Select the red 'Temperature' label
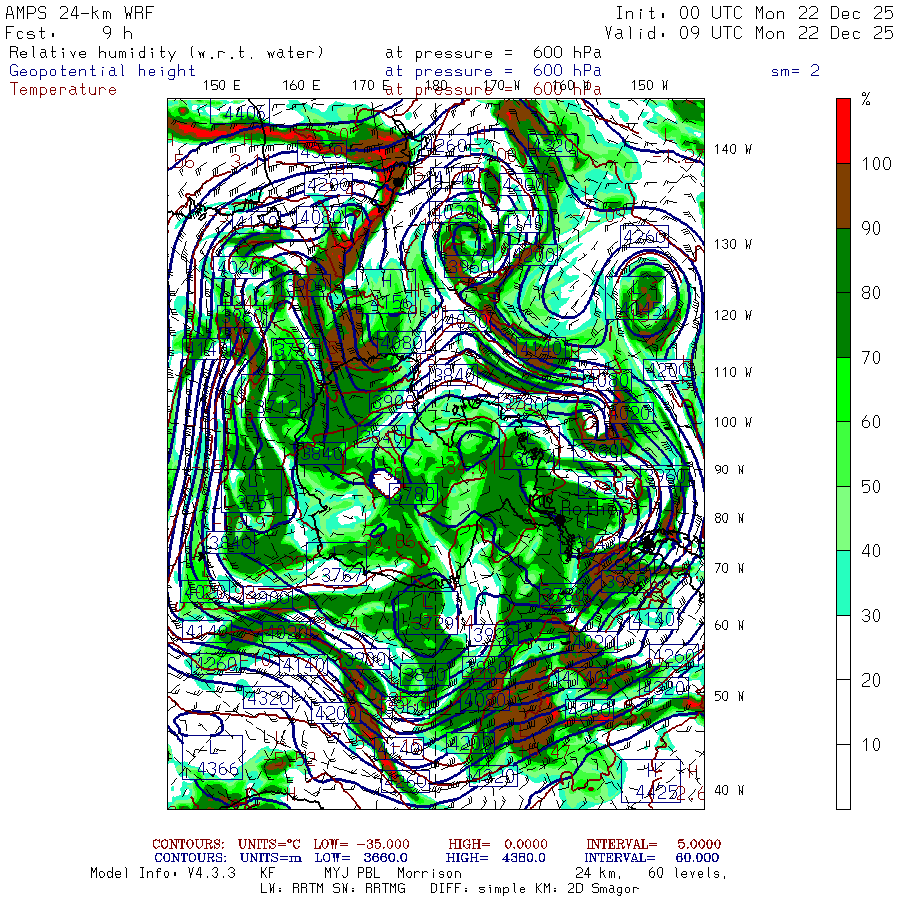Viewport: 900px width, 900px height. [63, 90]
